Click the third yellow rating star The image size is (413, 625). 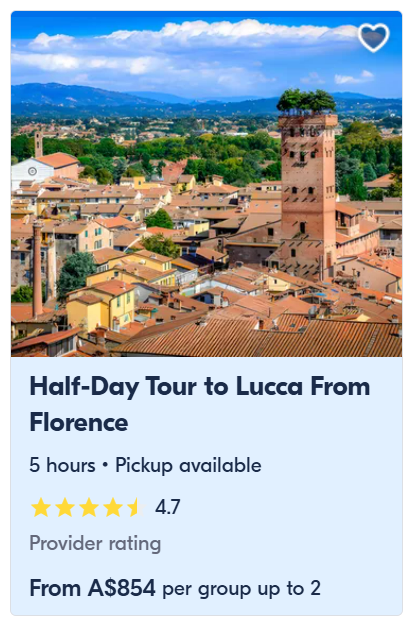click(88, 508)
